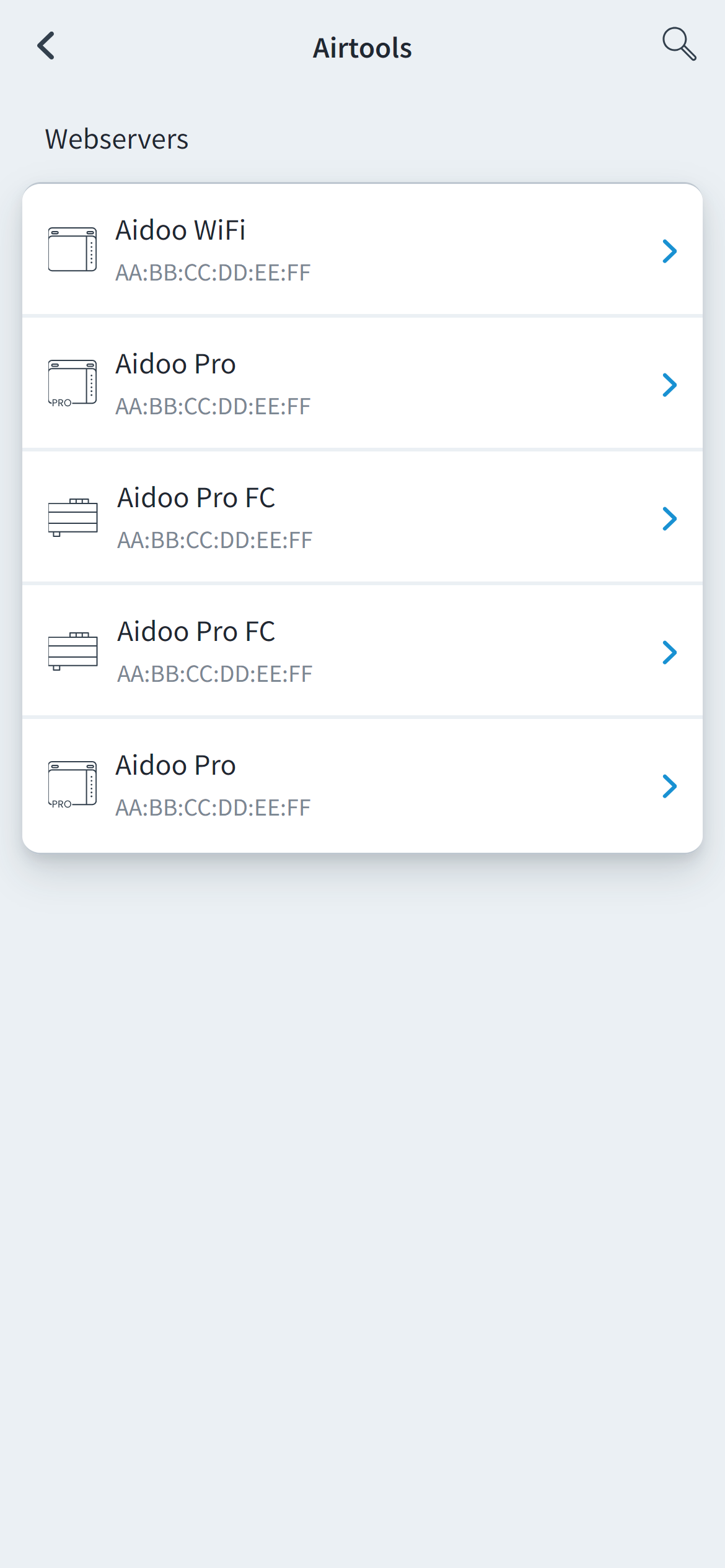Expand Aidoo WiFi with its blue chevron

click(x=669, y=251)
